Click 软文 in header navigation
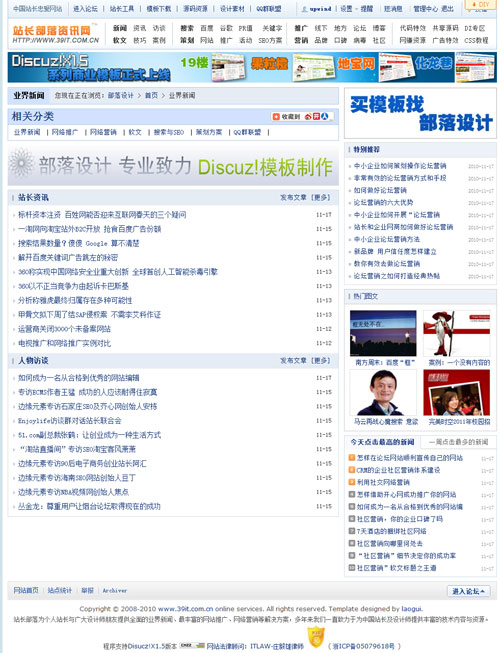The height and width of the screenshot is (653, 500). (x=119, y=40)
